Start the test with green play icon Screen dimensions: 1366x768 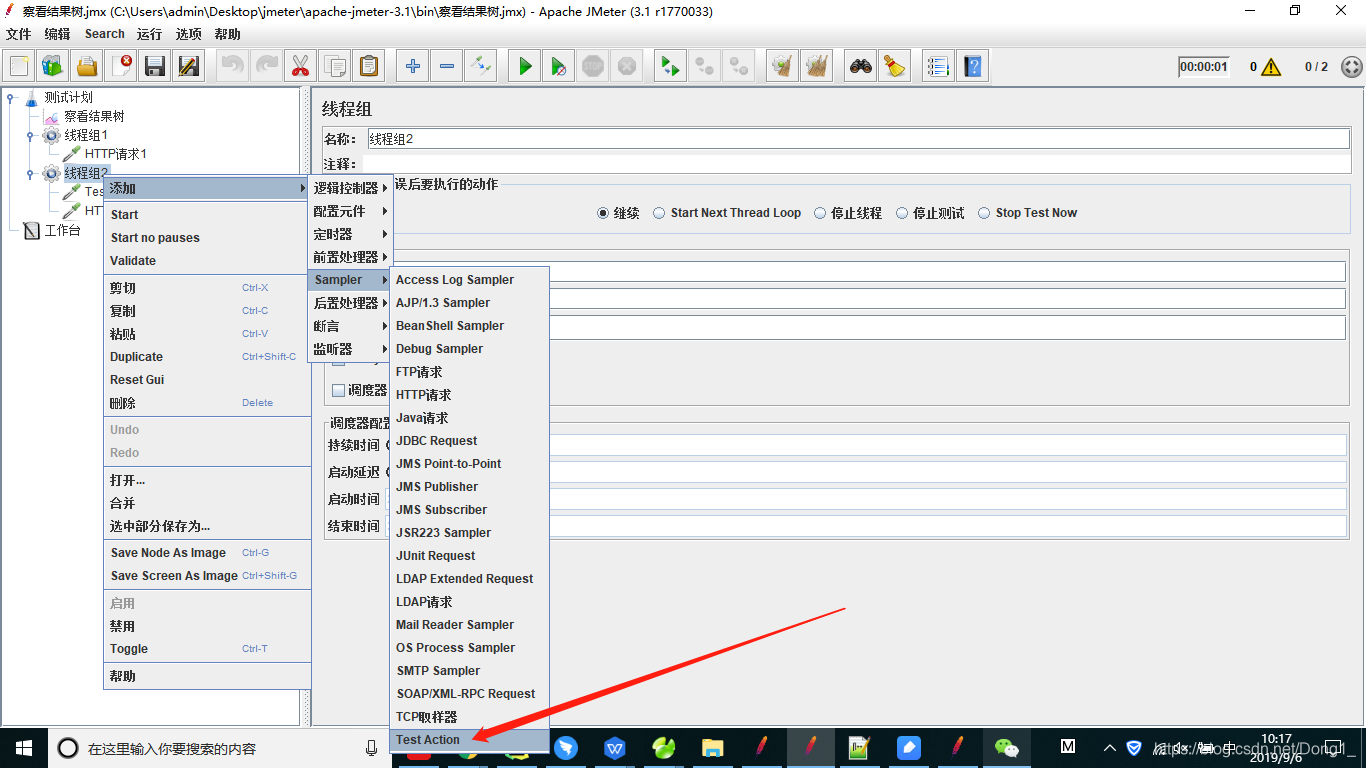click(x=525, y=66)
